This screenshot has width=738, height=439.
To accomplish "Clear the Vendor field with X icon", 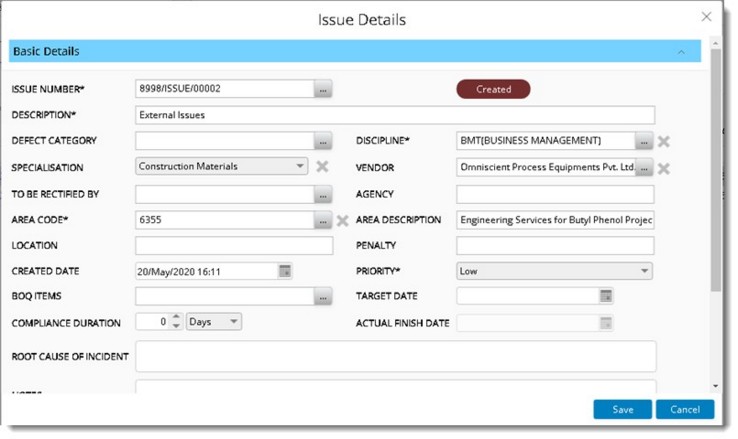I will tap(663, 168).
